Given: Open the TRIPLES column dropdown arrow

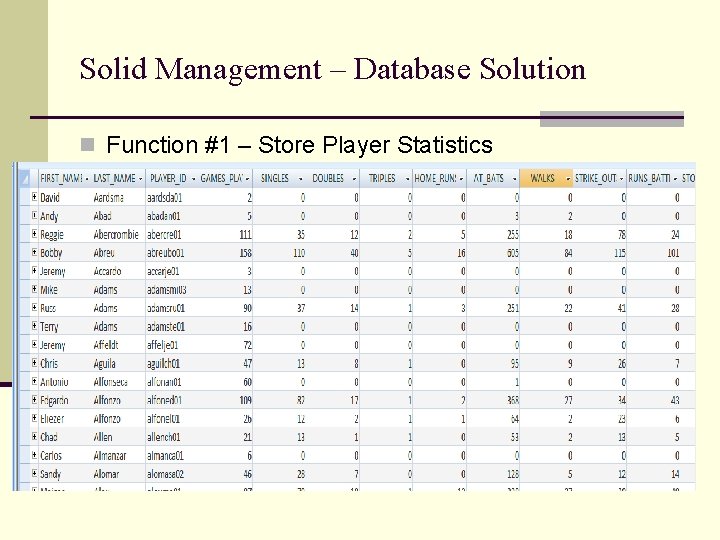Looking at the screenshot, I should [x=408, y=179].
